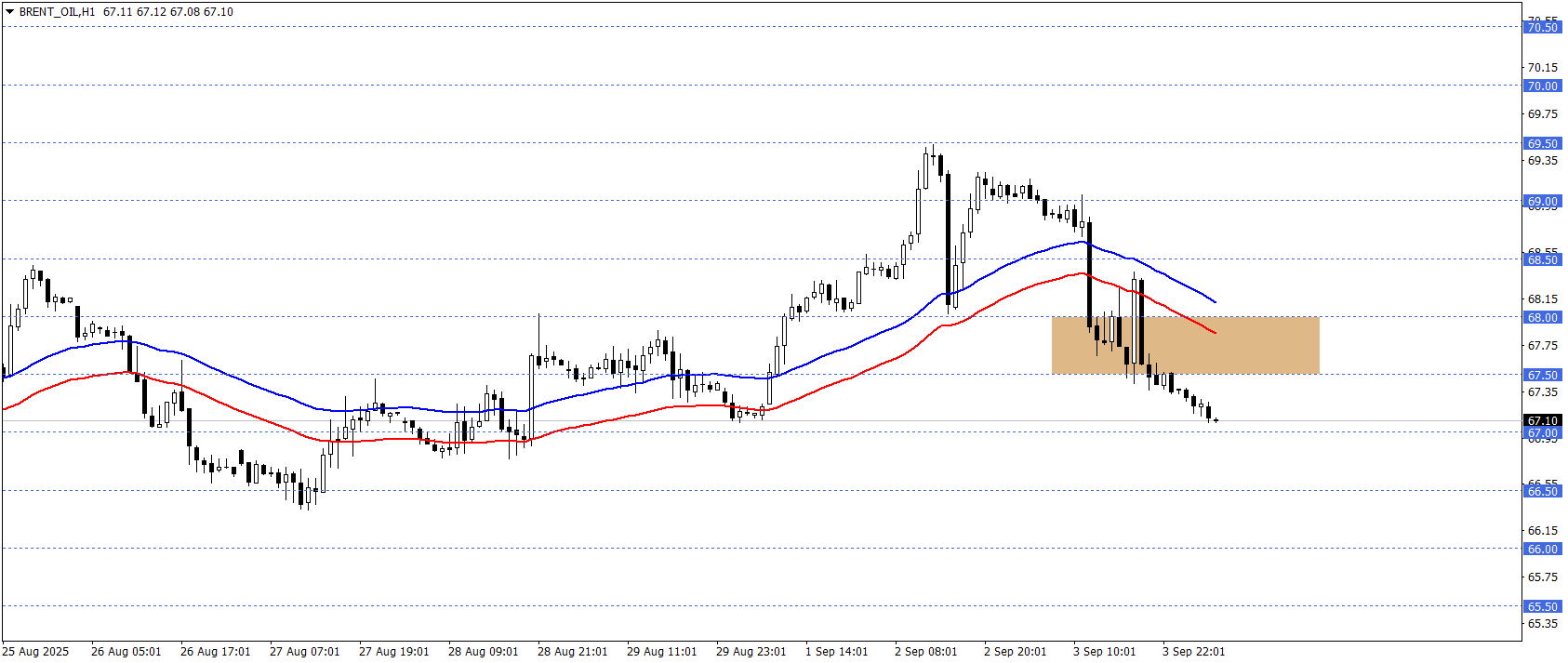Viewport: 1568px width, 663px height.
Task: Click the 2 Sep 08:01 time label
Action: [926, 652]
